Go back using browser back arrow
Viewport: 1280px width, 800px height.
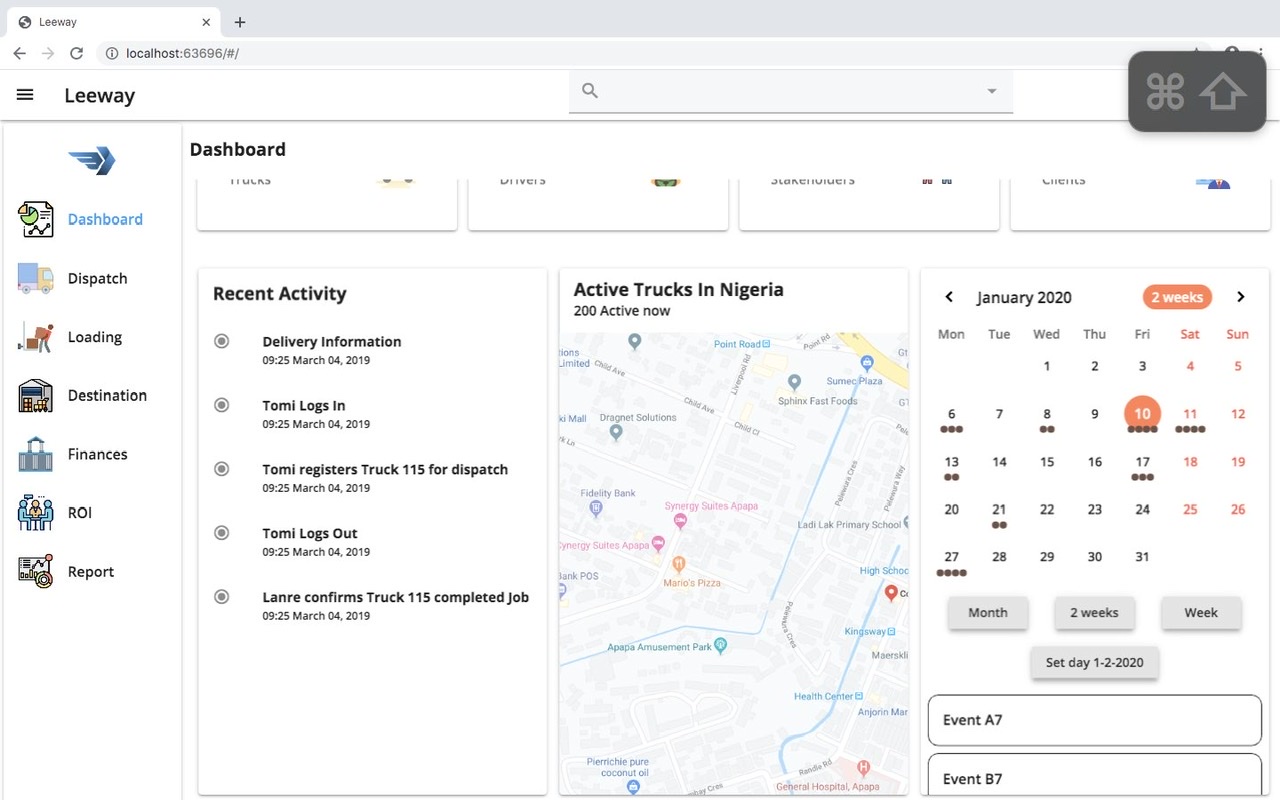pyautogui.click(x=19, y=53)
